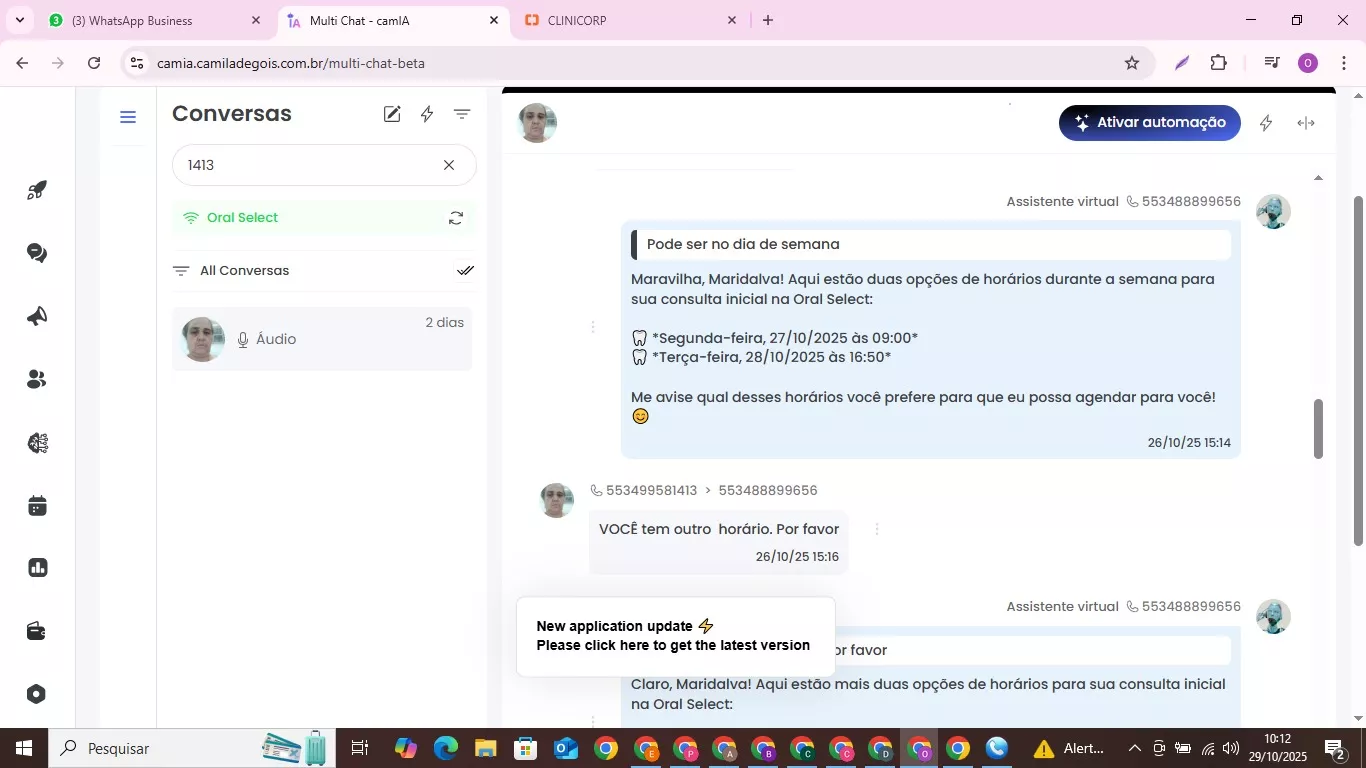Open the AI brain sidebar icon
This screenshot has height=768, width=1366.
[x=37, y=443]
